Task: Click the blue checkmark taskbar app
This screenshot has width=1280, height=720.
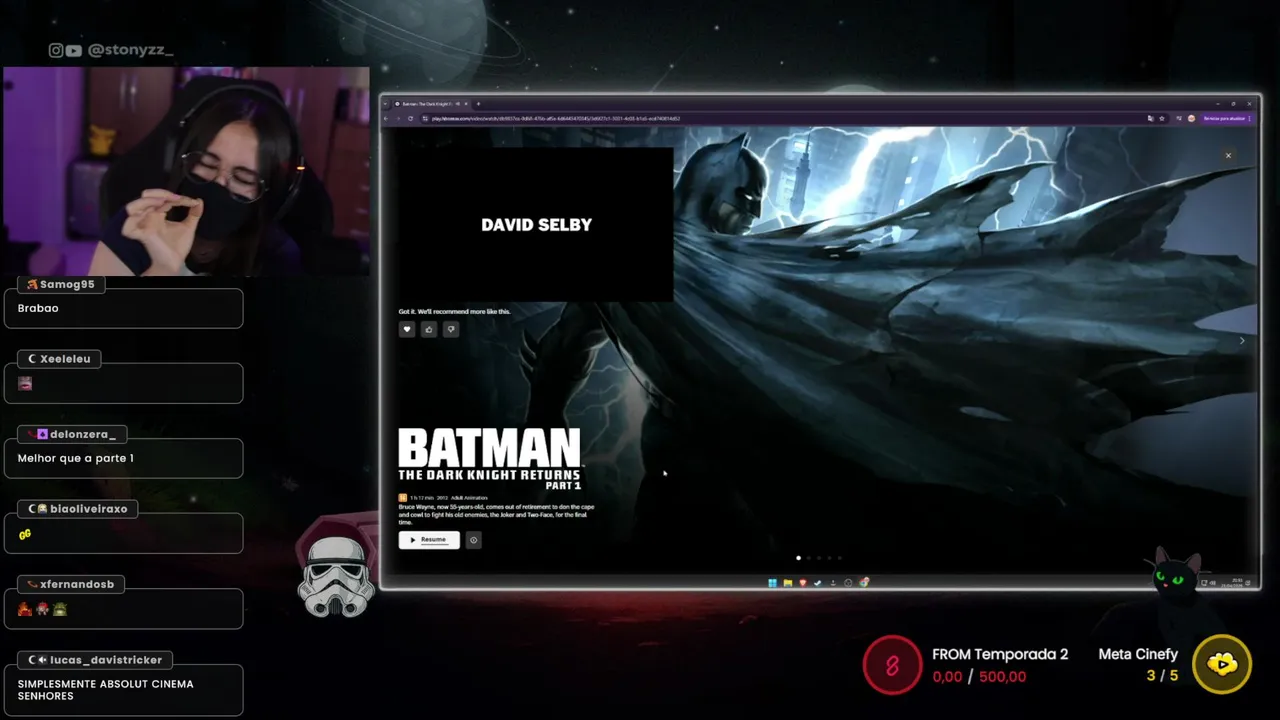Action: [x=817, y=583]
